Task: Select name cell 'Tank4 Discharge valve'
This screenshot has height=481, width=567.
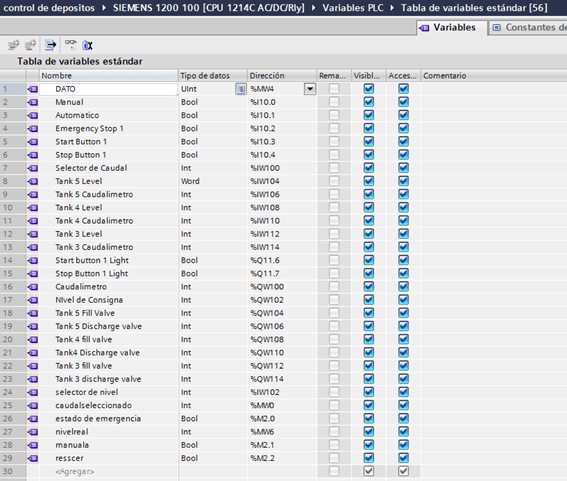Action: [108, 353]
